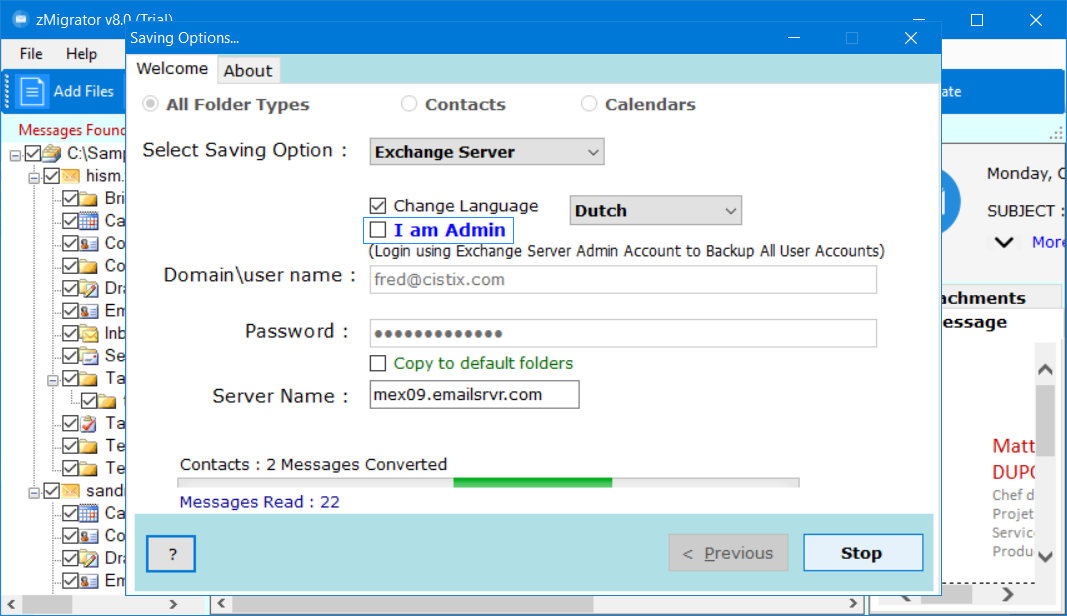This screenshot has height=616, width=1067.
Task: Uncheck the C:\Samp root tree checkbox
Action: click(33, 153)
